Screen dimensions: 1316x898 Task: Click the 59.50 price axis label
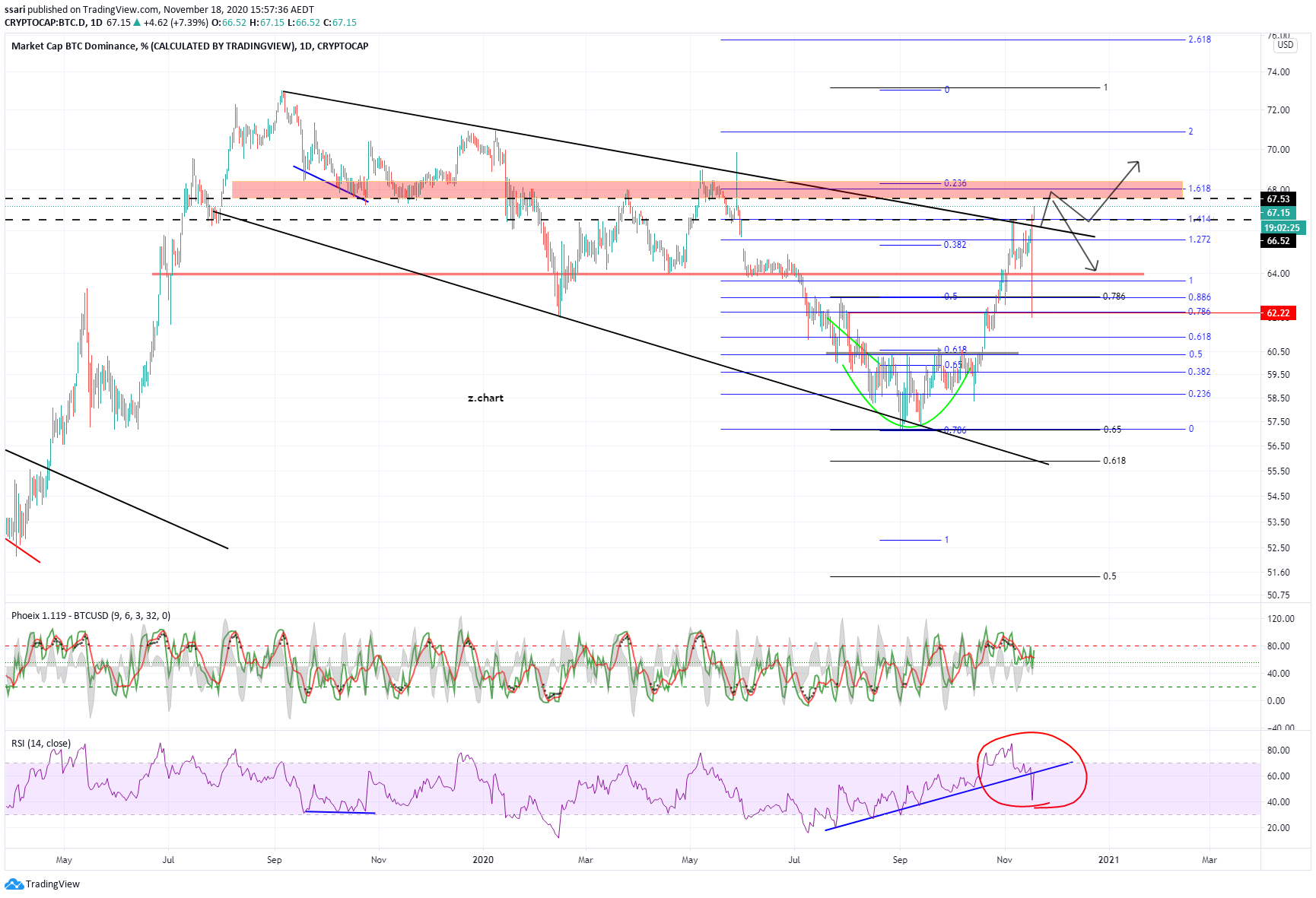(x=1279, y=375)
